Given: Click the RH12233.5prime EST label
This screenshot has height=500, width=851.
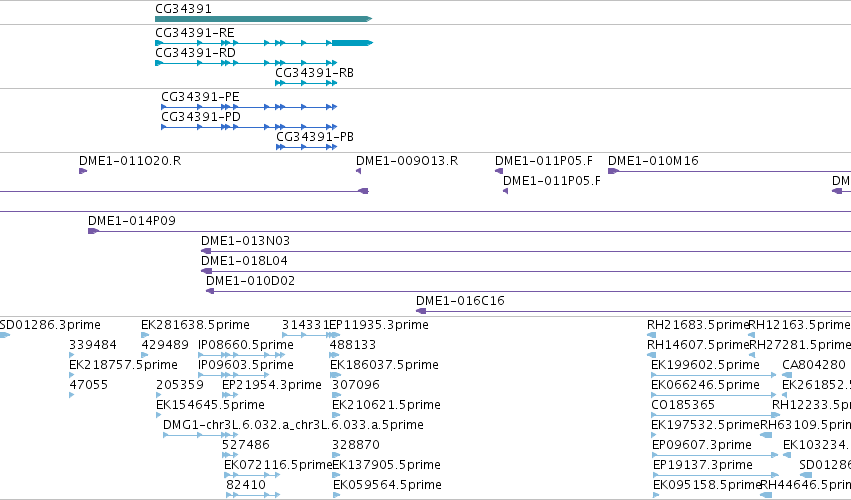Looking at the screenshot, I should (811, 406).
